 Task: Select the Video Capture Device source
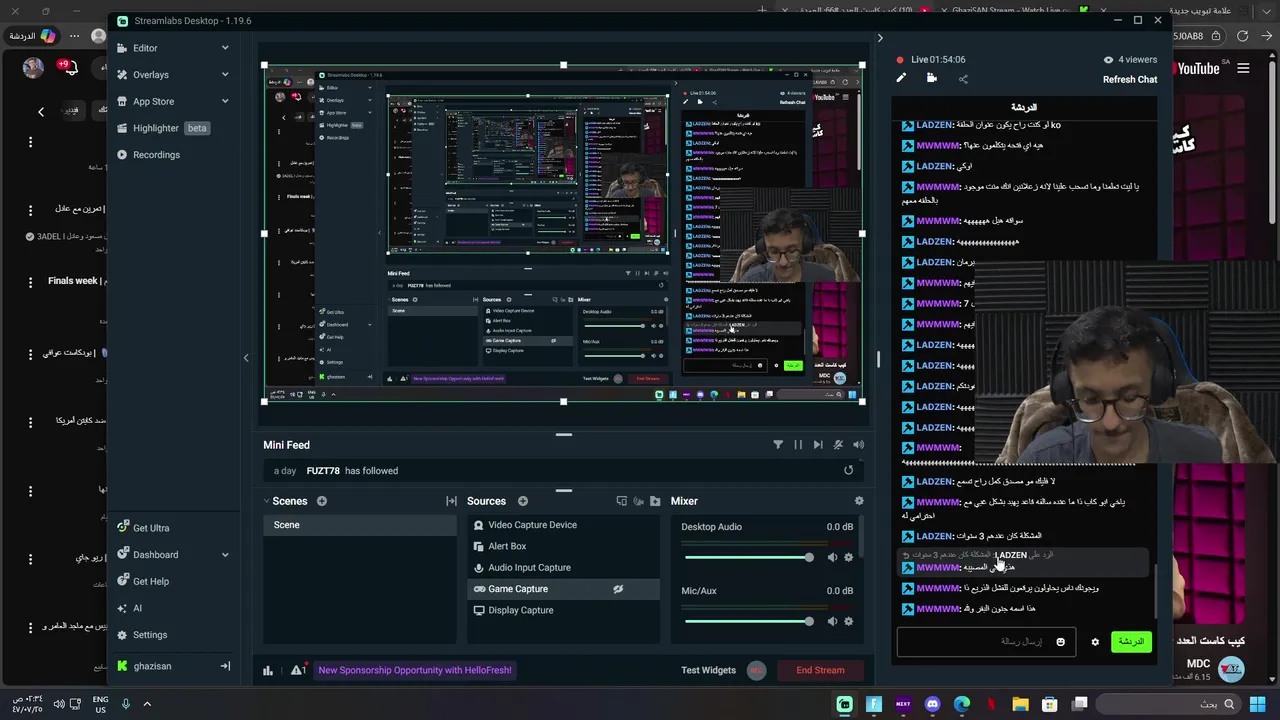[x=562, y=525]
